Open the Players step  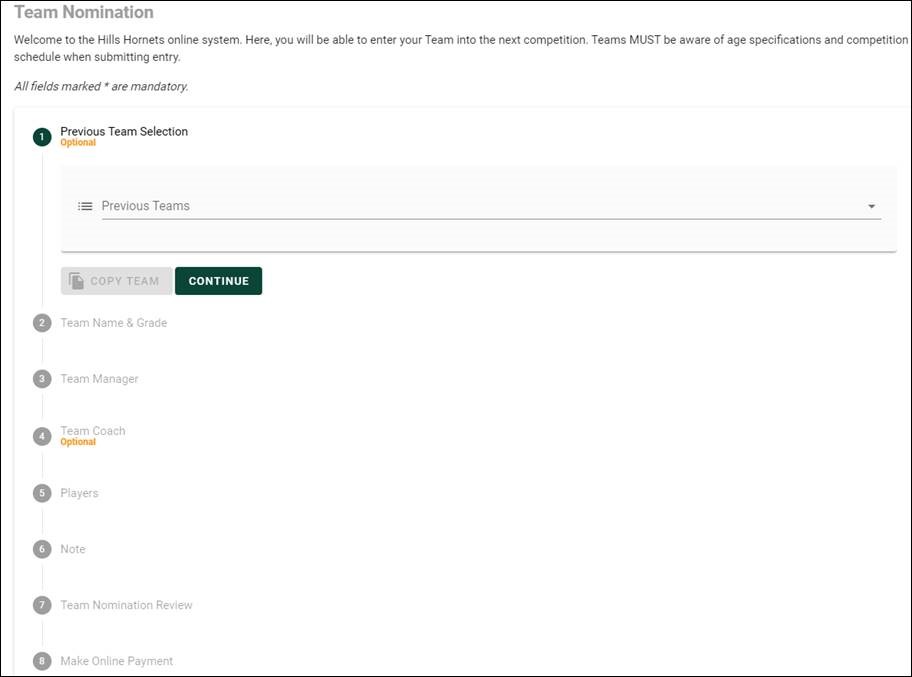point(79,493)
